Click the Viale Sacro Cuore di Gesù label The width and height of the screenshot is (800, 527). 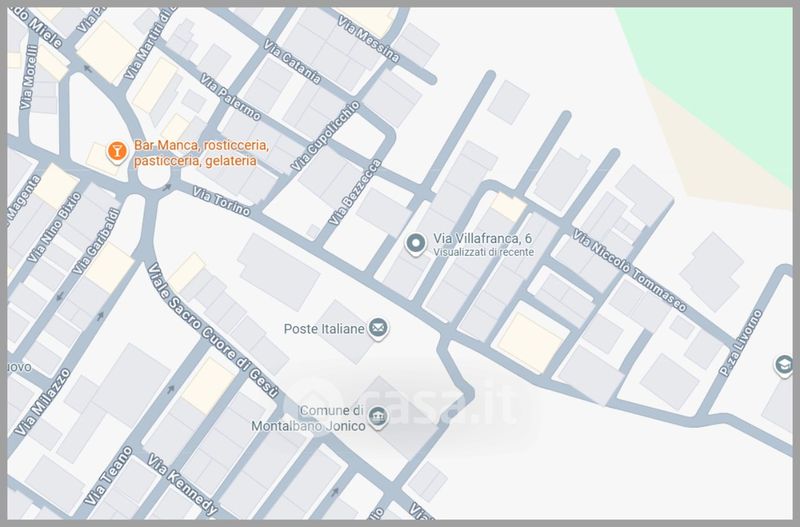pyautogui.click(x=213, y=328)
